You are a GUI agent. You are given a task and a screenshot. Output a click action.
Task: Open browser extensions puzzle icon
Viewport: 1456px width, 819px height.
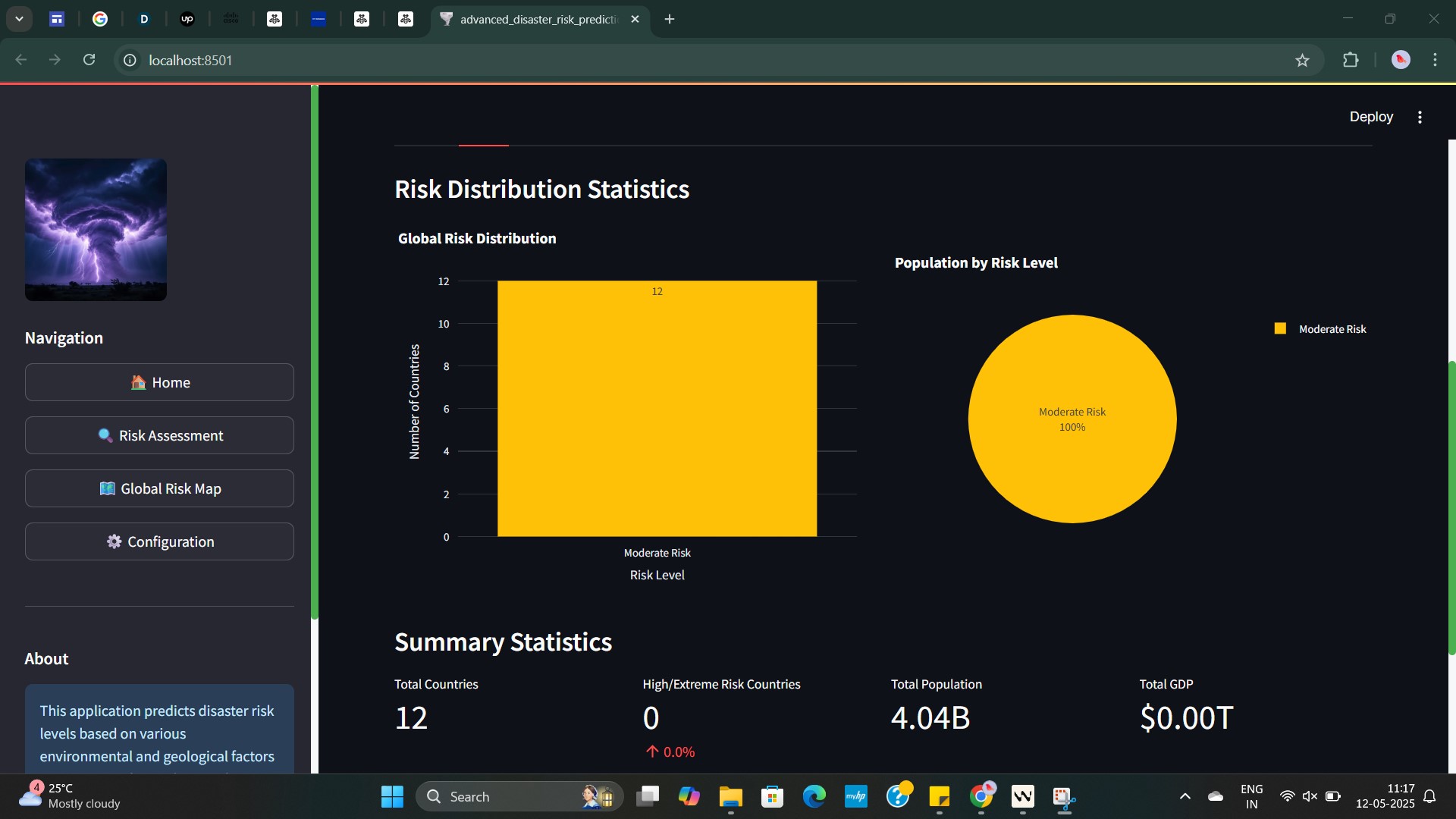1351,60
